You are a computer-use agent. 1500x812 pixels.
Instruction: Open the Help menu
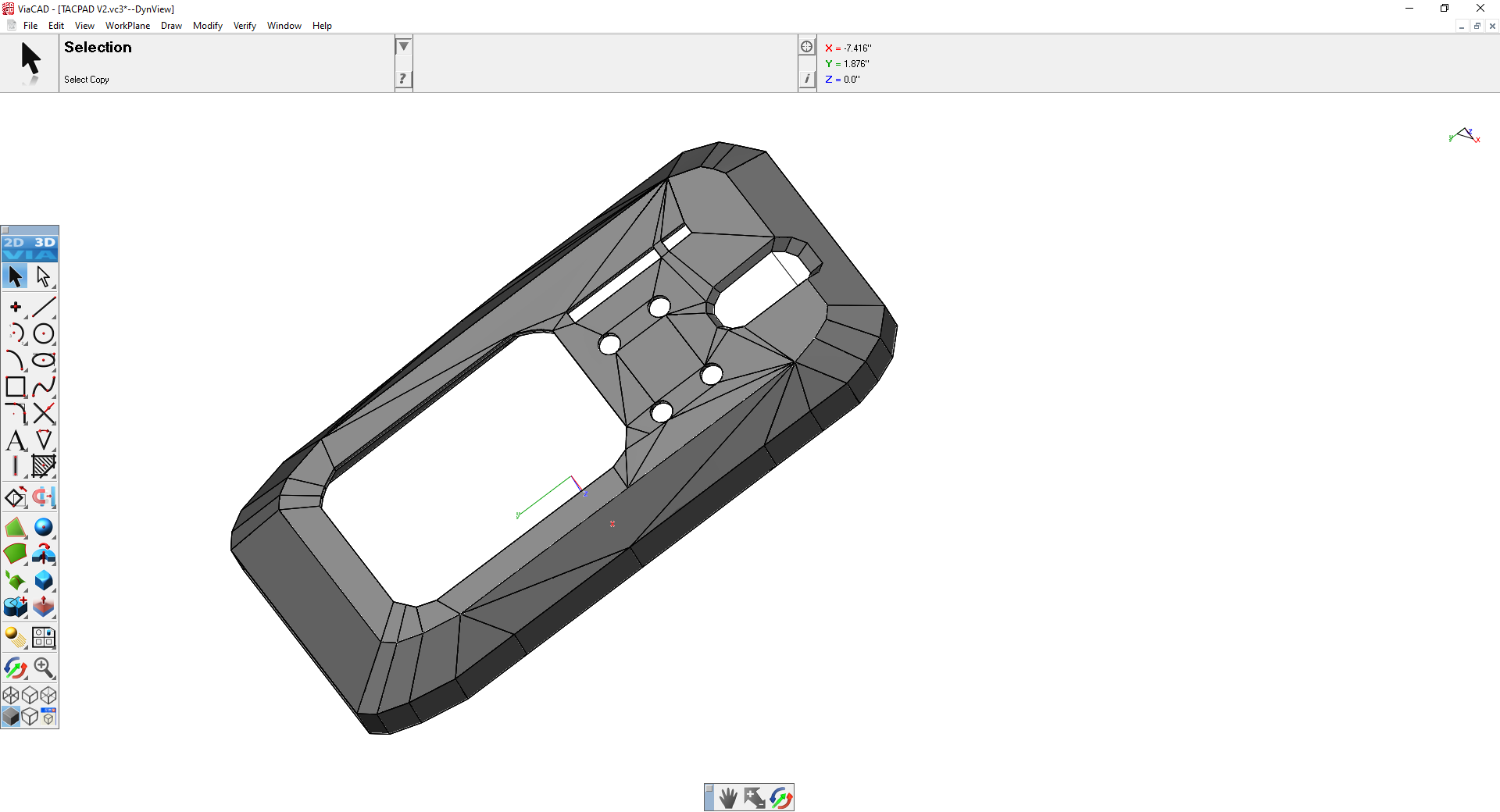point(322,26)
